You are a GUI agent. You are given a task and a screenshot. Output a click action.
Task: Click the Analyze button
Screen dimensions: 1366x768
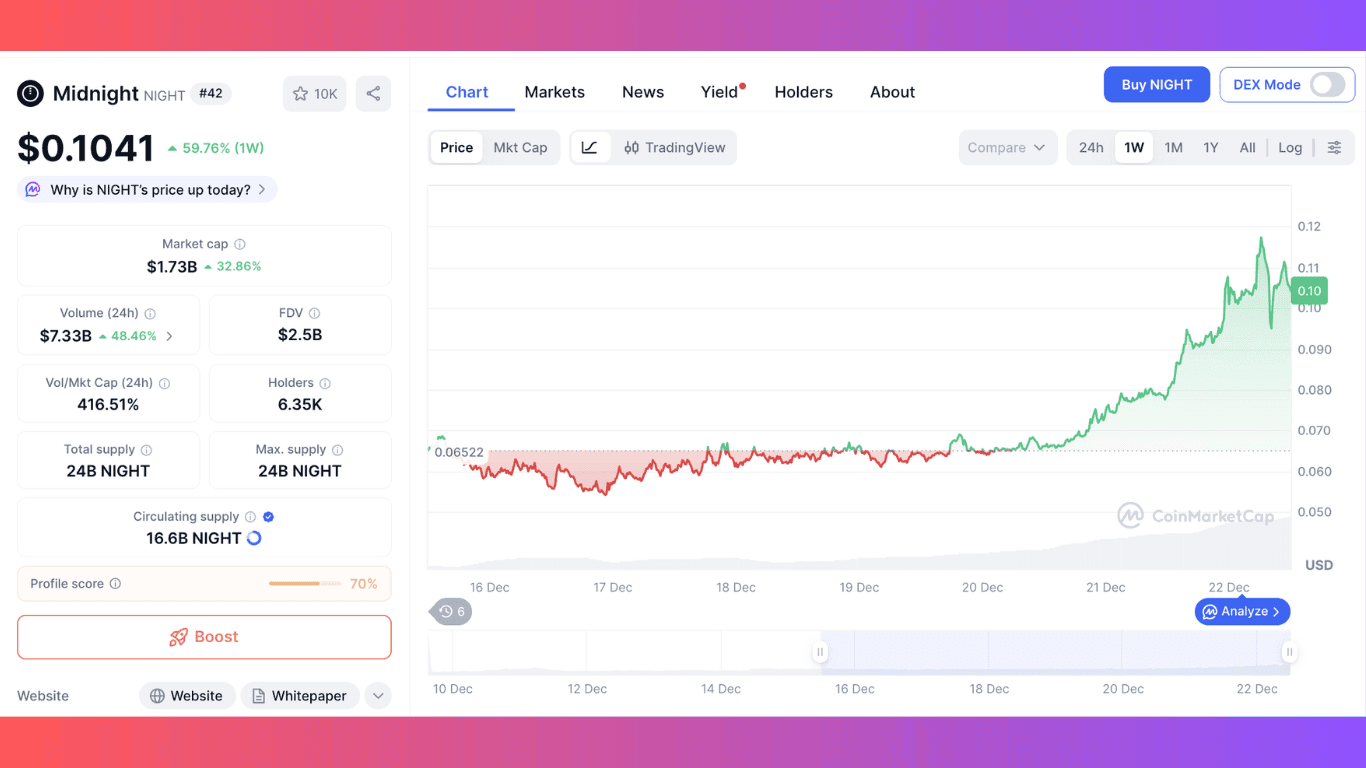[x=1243, y=611]
